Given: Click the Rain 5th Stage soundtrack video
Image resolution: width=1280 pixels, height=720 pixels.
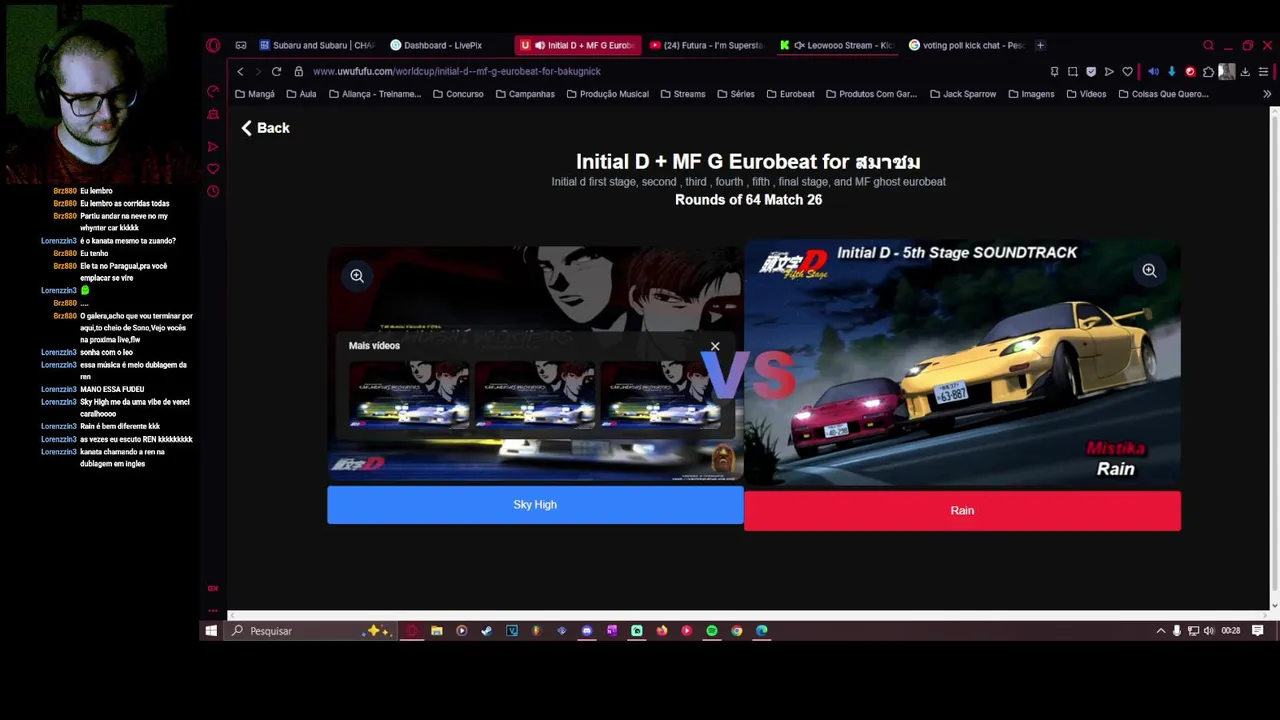Looking at the screenshot, I should click(962, 366).
